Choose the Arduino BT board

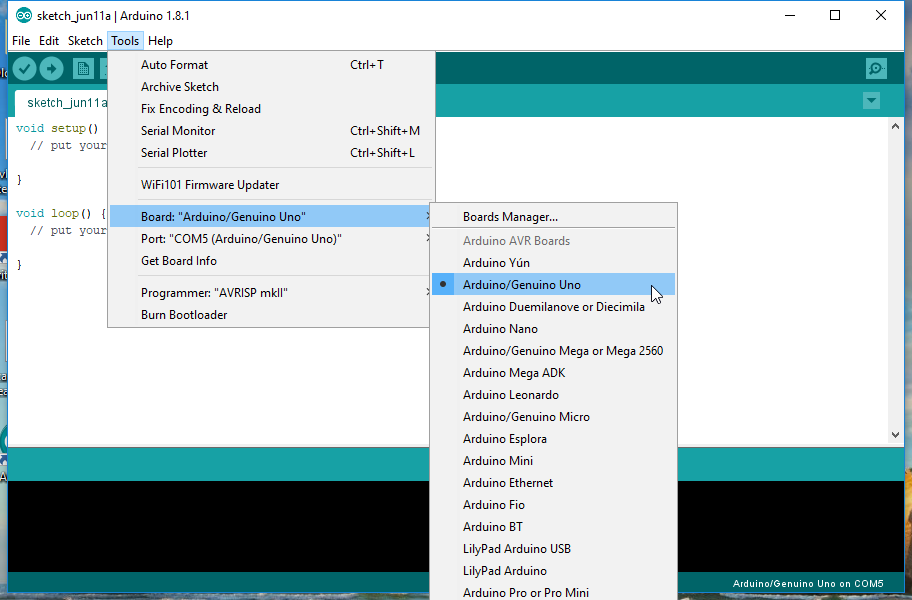point(553,527)
